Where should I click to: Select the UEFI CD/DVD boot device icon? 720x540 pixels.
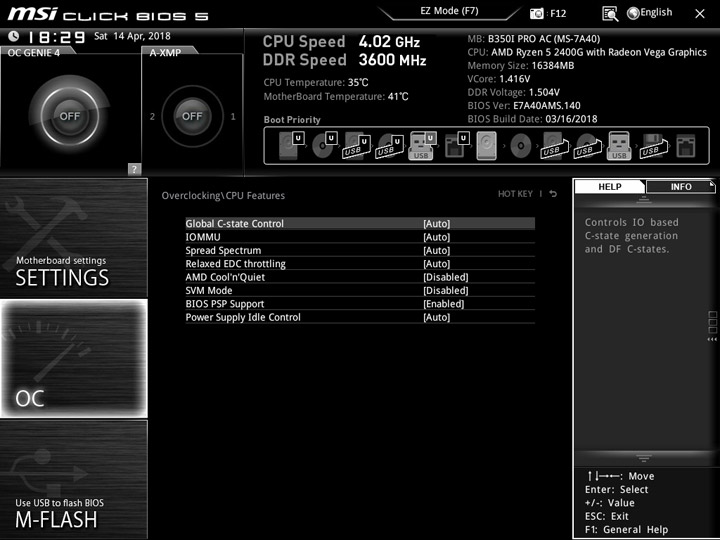[325, 146]
